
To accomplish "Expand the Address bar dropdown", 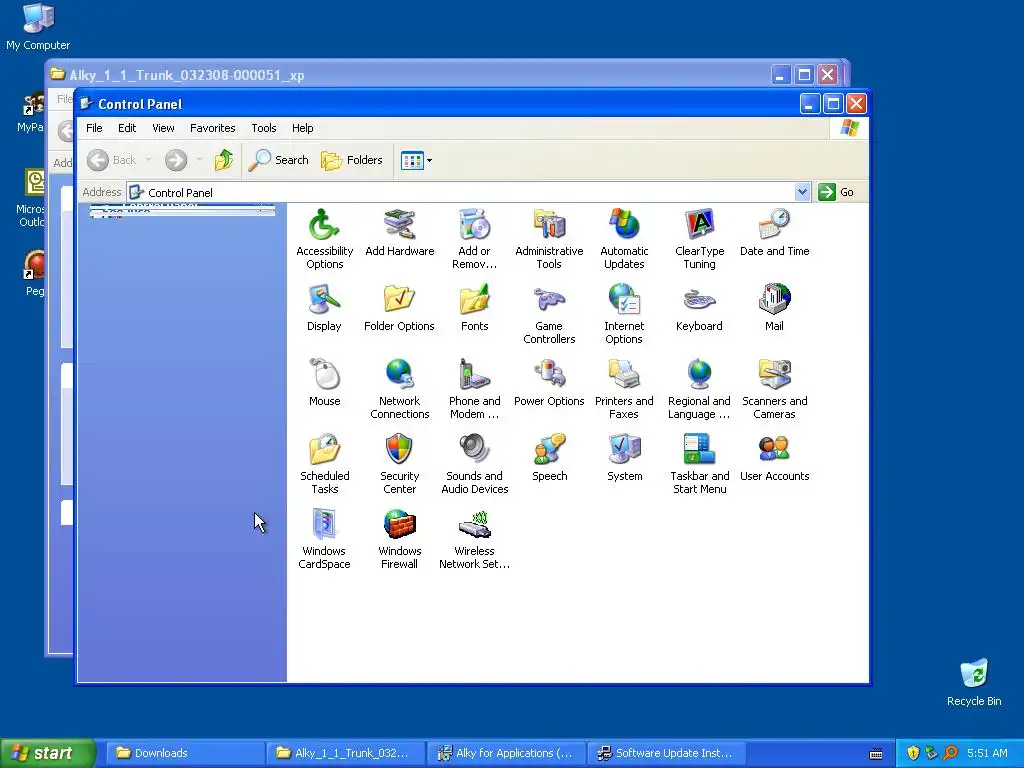I will [802, 192].
